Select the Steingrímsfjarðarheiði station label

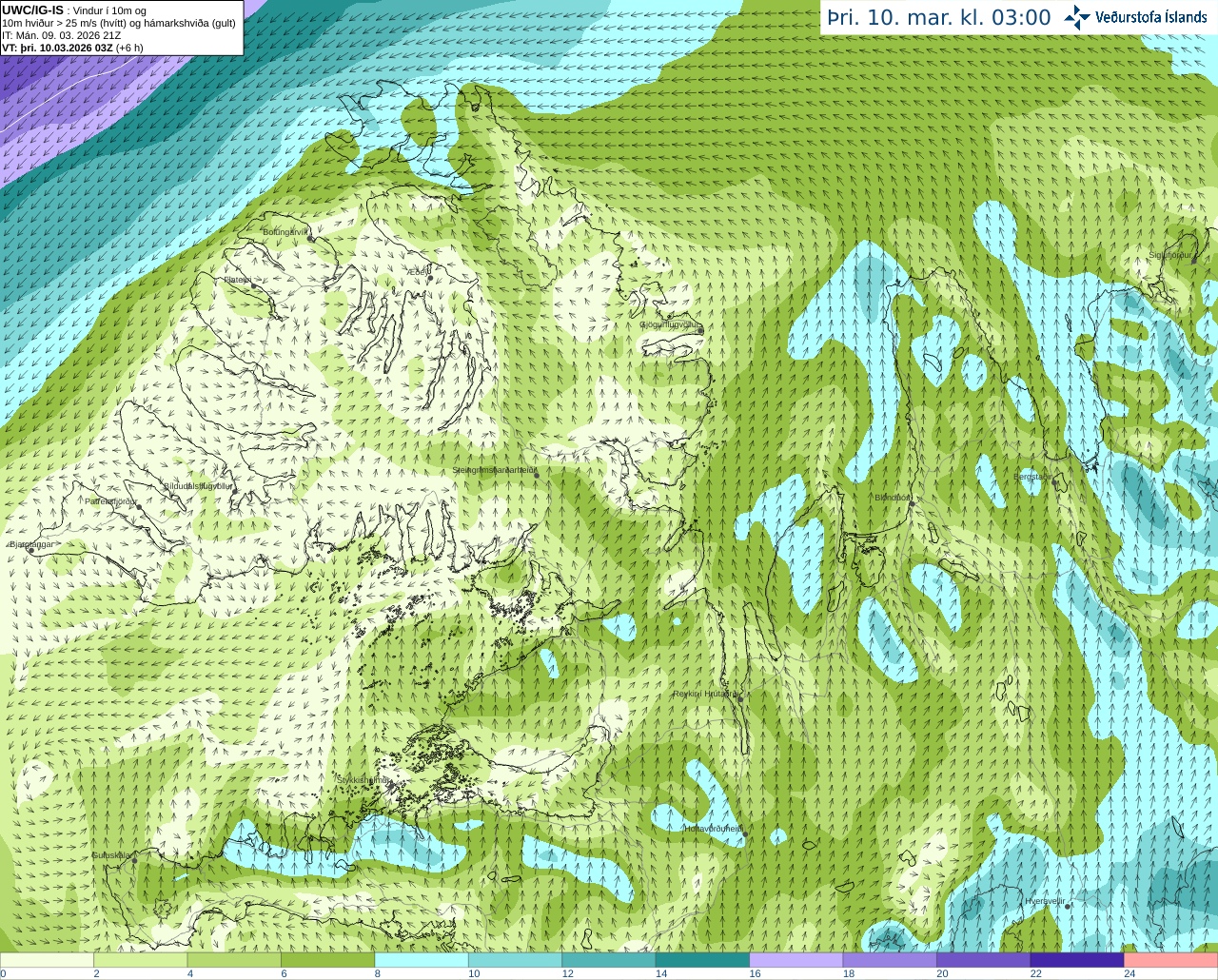(x=494, y=470)
